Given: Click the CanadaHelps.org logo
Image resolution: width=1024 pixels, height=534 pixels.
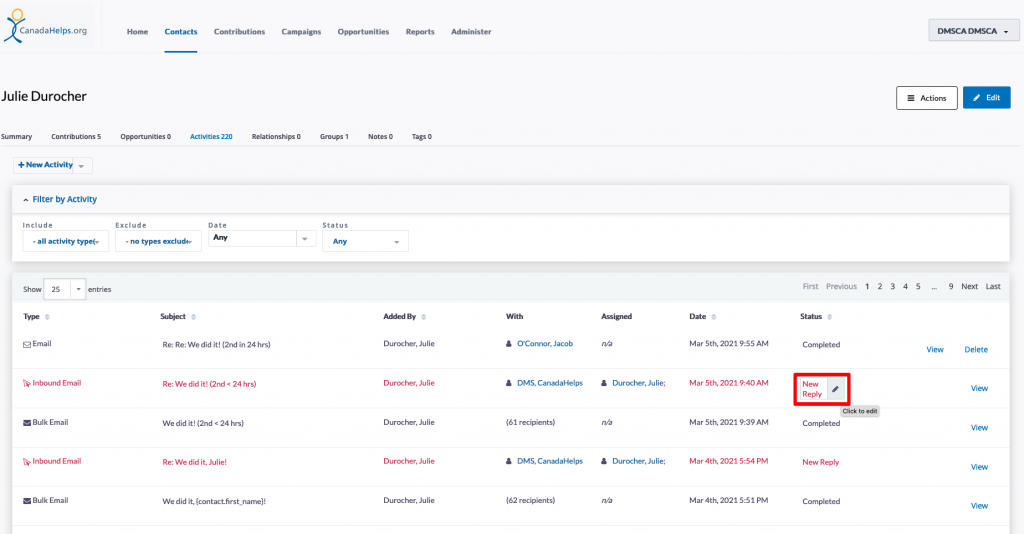Looking at the screenshot, I should tap(46, 27).
